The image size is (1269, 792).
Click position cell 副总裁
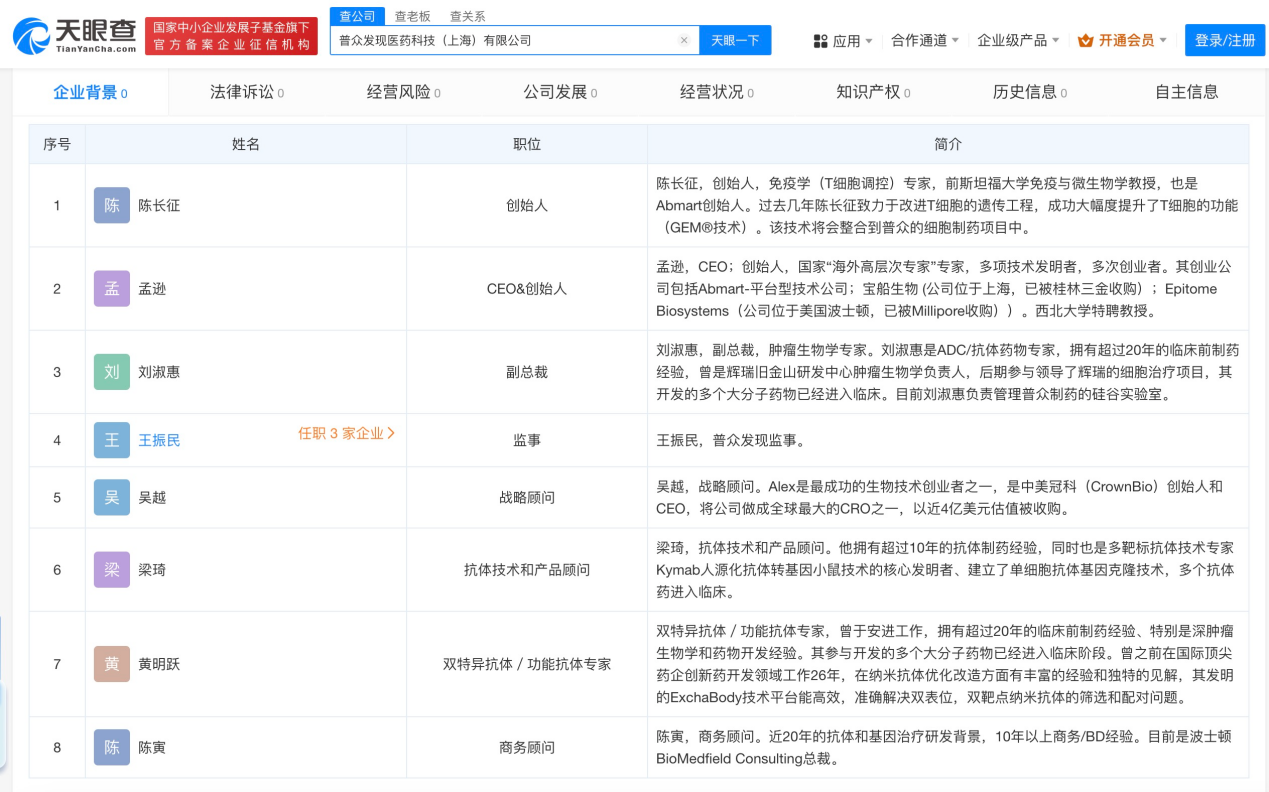point(527,372)
